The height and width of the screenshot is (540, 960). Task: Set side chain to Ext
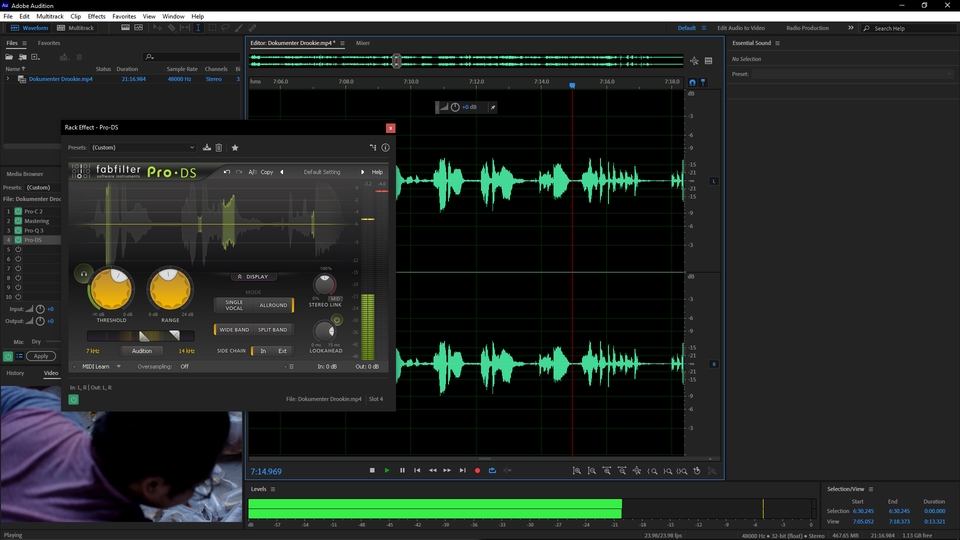tap(282, 351)
